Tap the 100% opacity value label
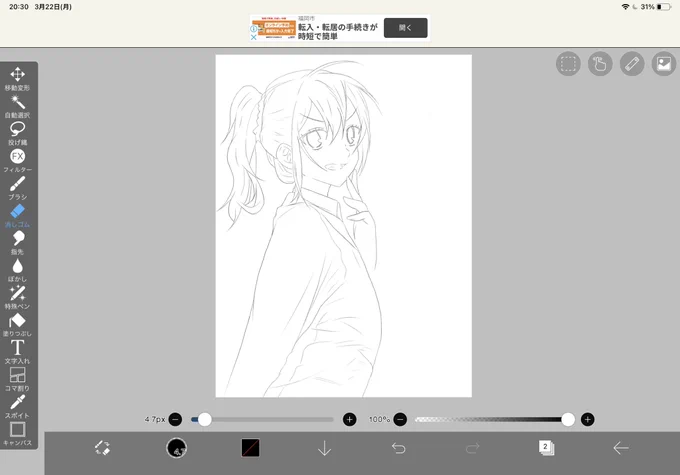This screenshot has height=475, width=680. 379,419
